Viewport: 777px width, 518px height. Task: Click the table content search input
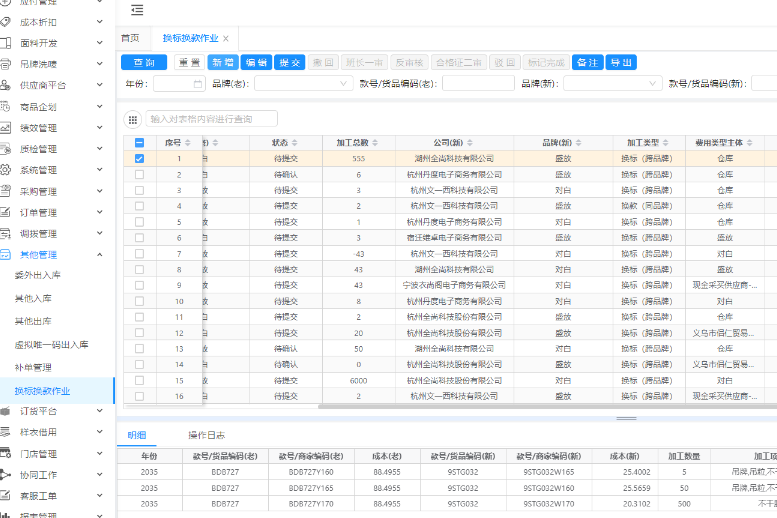click(212, 119)
